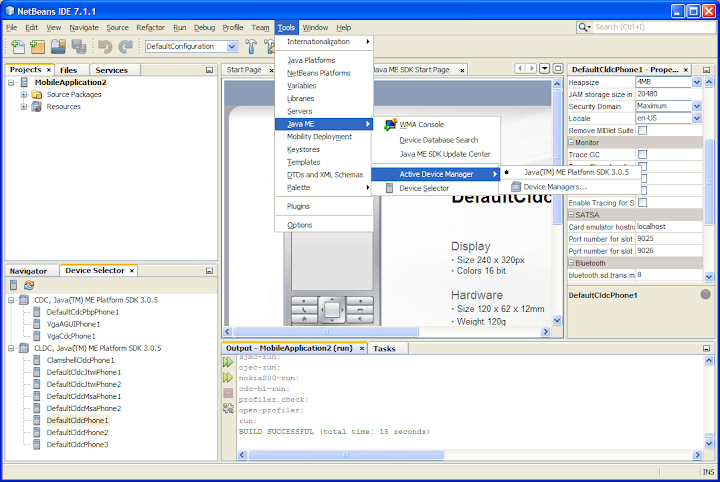Click the Re-run green arrows icon in Output
This screenshot has height=482, width=720.
tap(228, 362)
